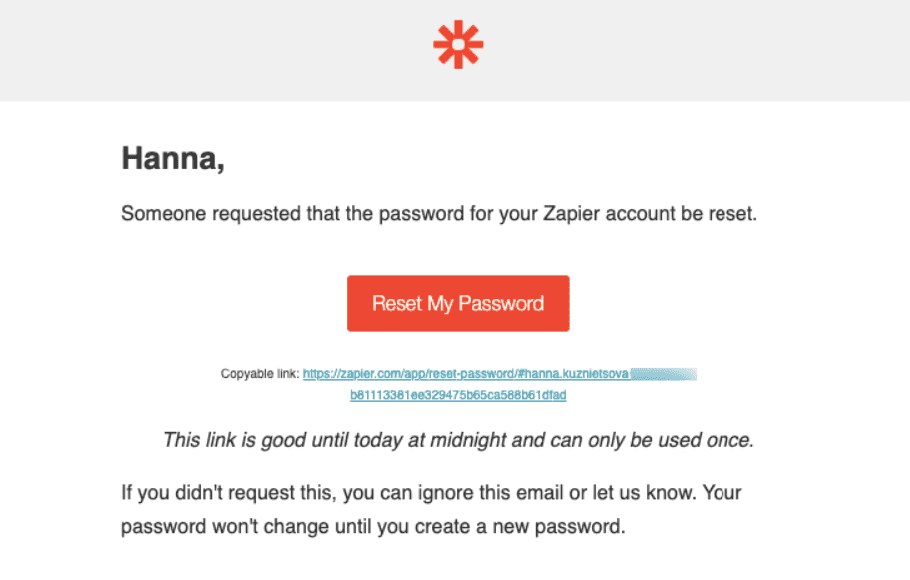Click the greeting text 'Hanna,'

(x=172, y=158)
